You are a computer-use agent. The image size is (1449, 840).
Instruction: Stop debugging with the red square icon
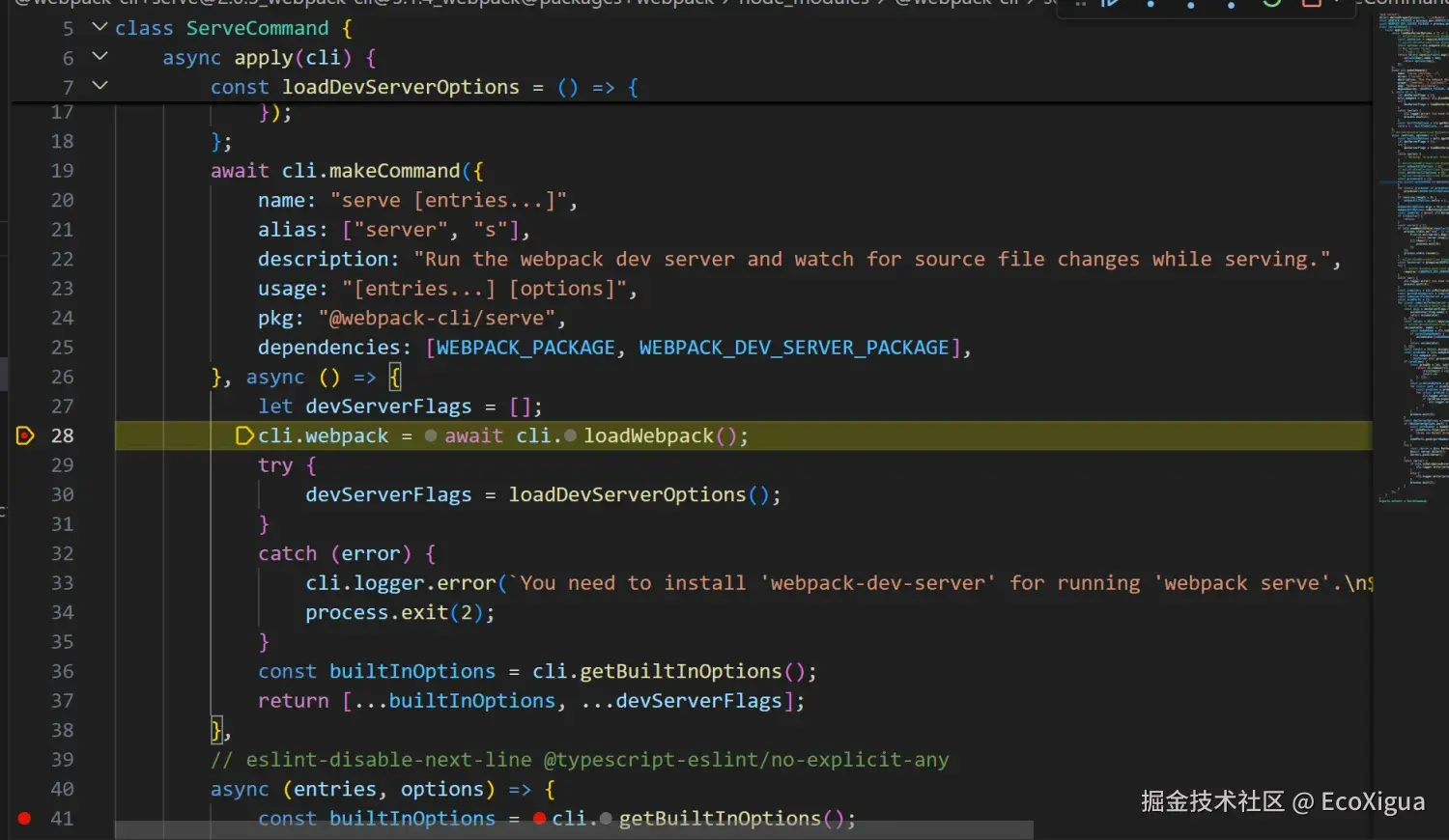click(x=1312, y=4)
